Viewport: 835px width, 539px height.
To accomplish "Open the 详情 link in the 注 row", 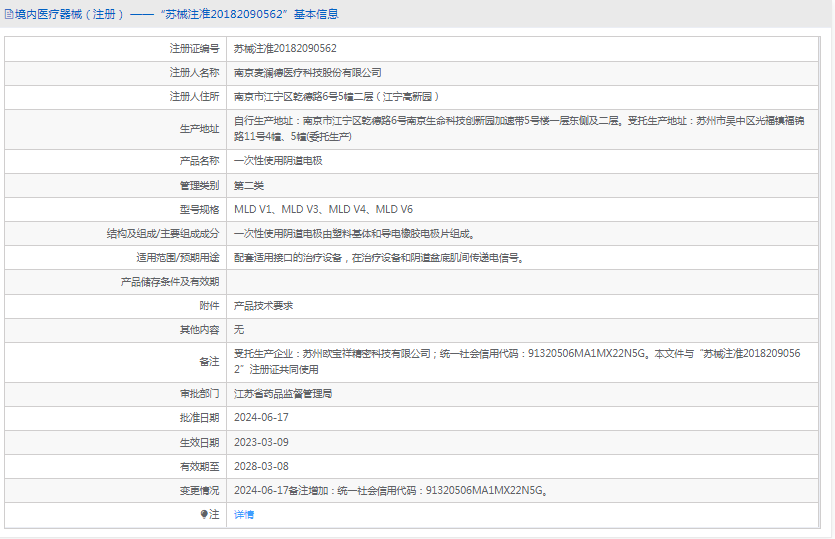I will pyautogui.click(x=244, y=514).
